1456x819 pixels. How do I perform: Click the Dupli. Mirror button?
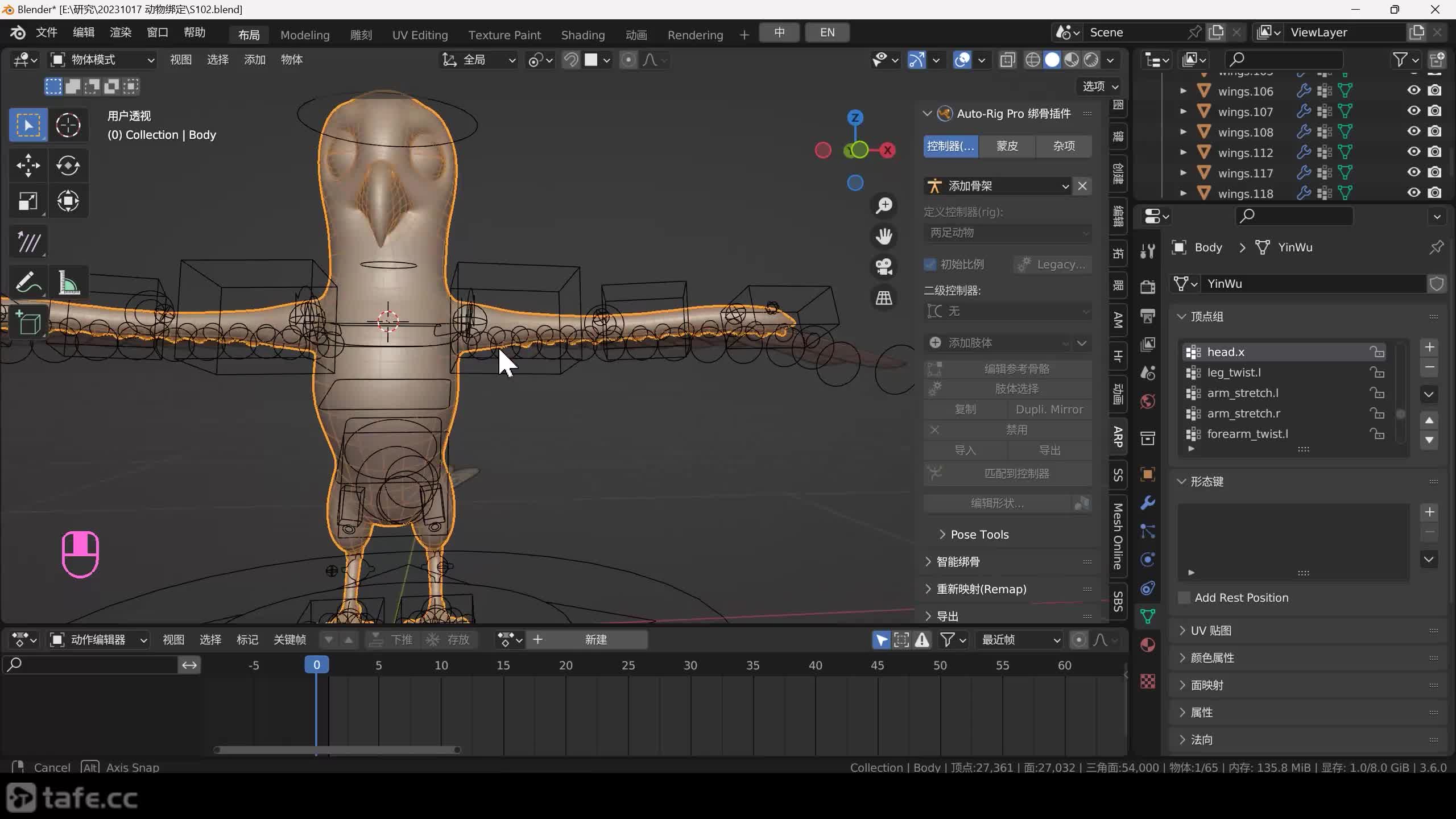tap(1049, 409)
